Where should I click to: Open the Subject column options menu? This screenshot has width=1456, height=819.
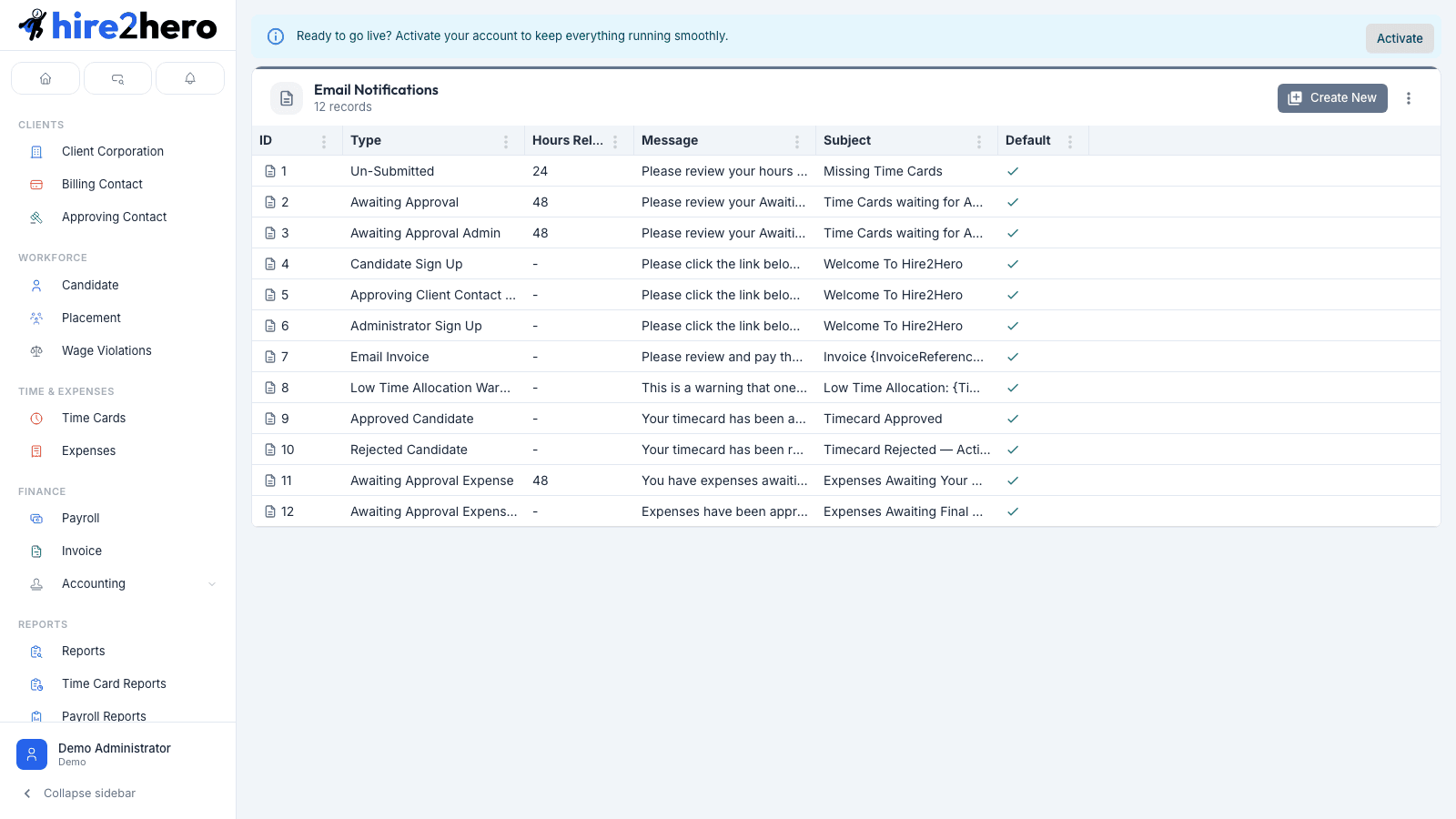[x=979, y=141]
